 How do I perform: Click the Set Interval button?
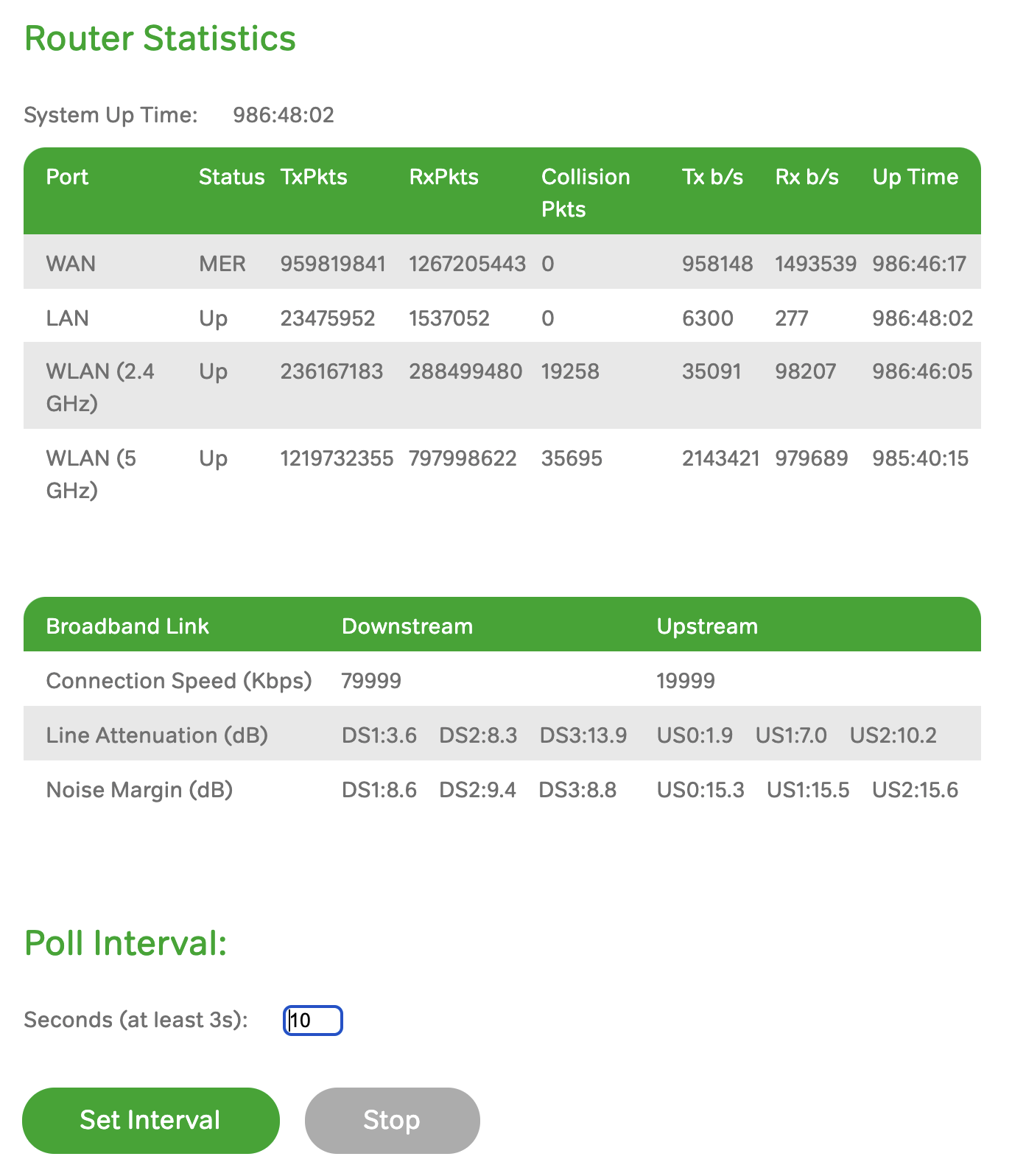[x=150, y=1120]
